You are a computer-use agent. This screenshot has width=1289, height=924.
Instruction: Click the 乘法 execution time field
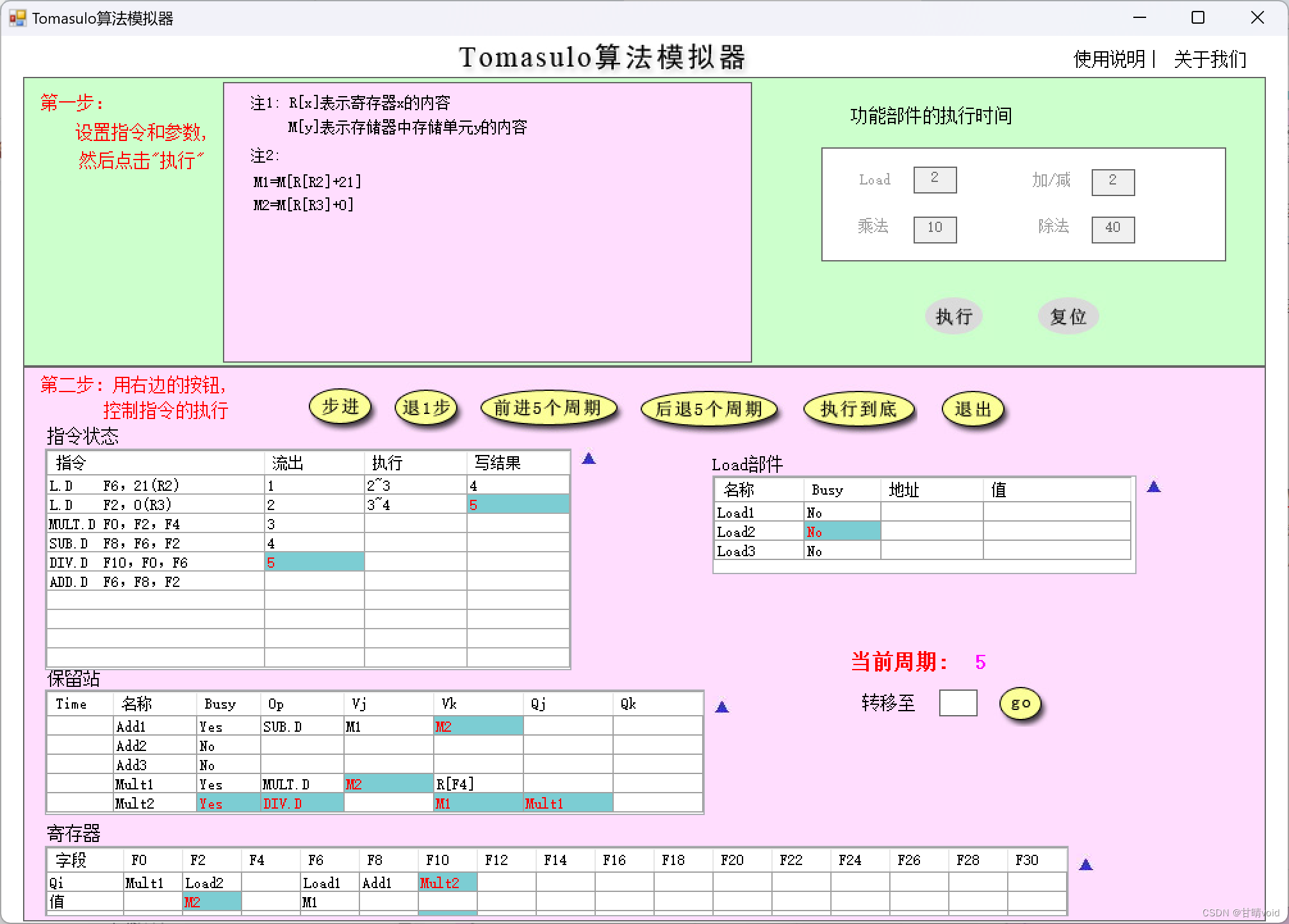935,229
